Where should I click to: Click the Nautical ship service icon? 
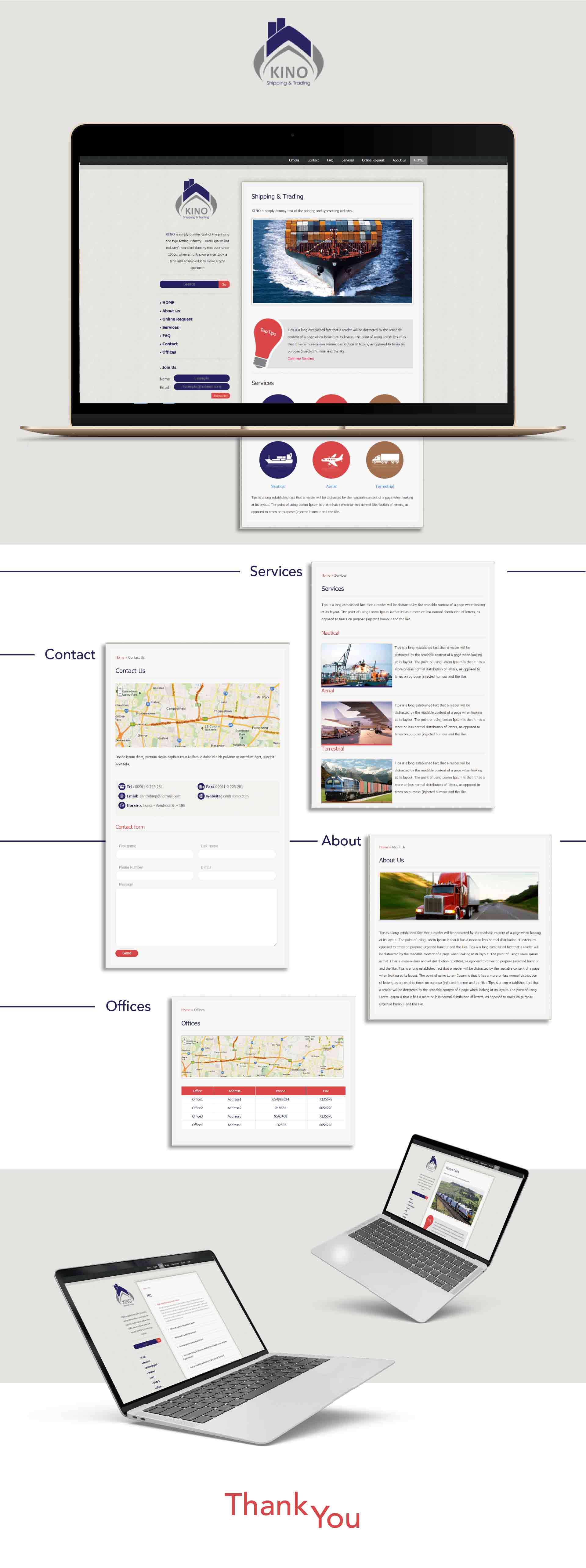pyautogui.click(x=277, y=460)
